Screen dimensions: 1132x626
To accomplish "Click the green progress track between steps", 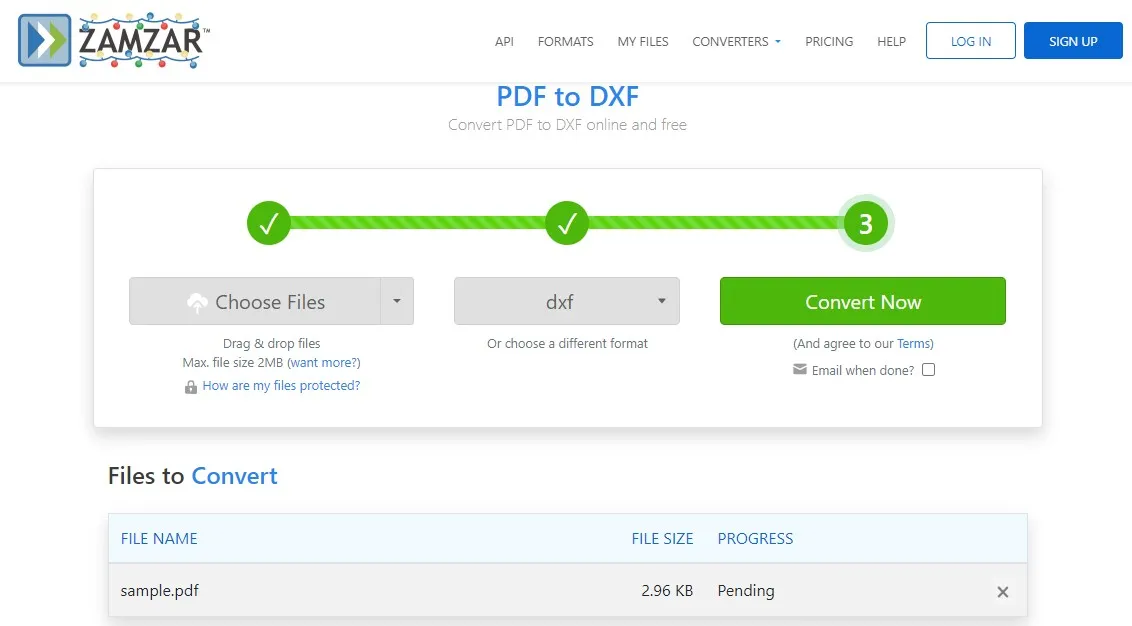I will click(x=417, y=222).
